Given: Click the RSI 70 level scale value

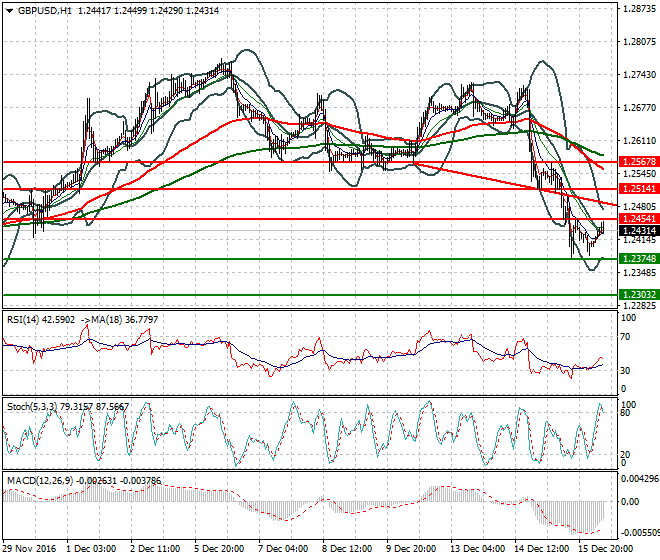Looking at the screenshot, I should coord(625,337).
